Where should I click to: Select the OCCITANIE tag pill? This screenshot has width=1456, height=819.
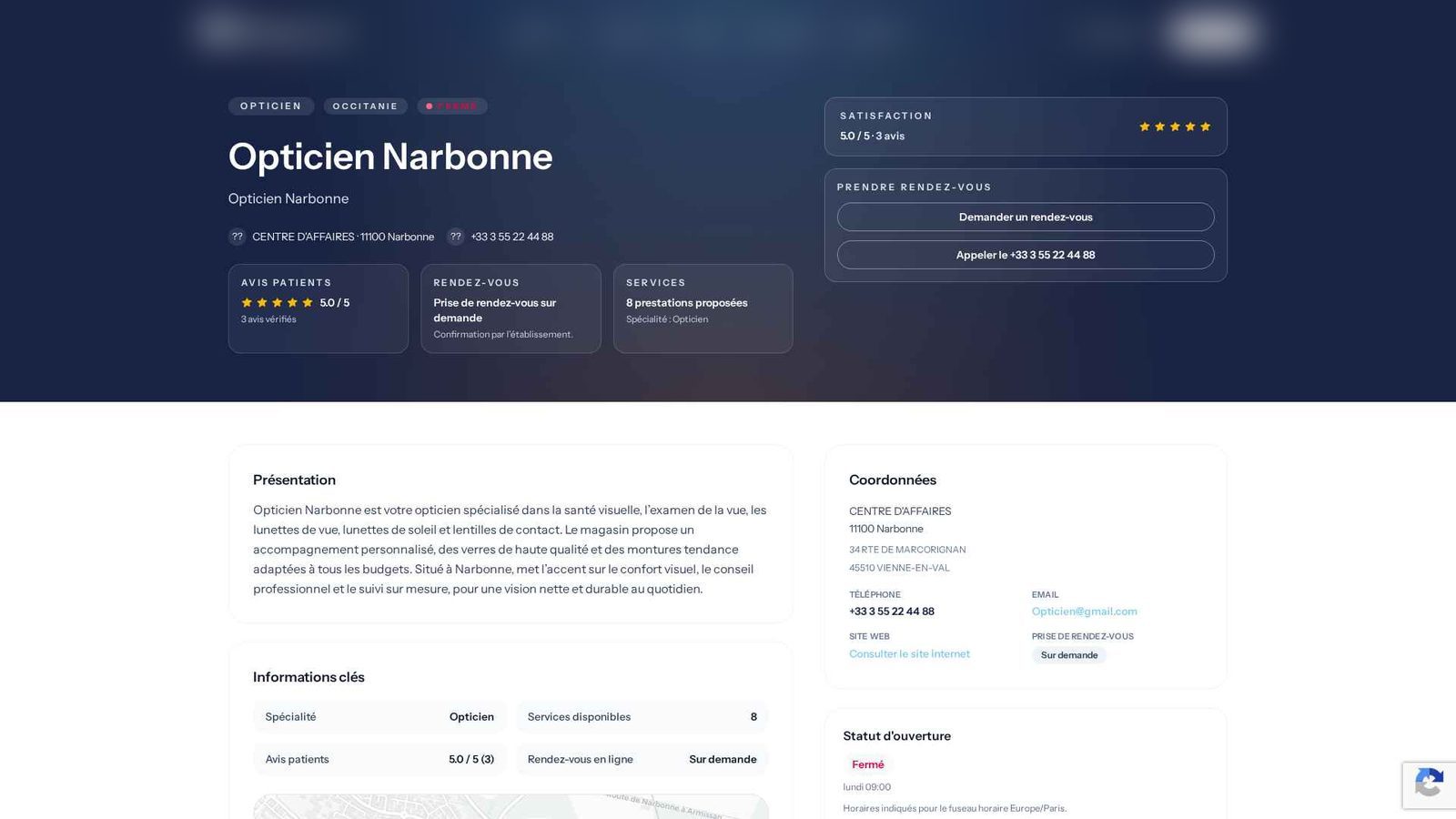tap(365, 106)
